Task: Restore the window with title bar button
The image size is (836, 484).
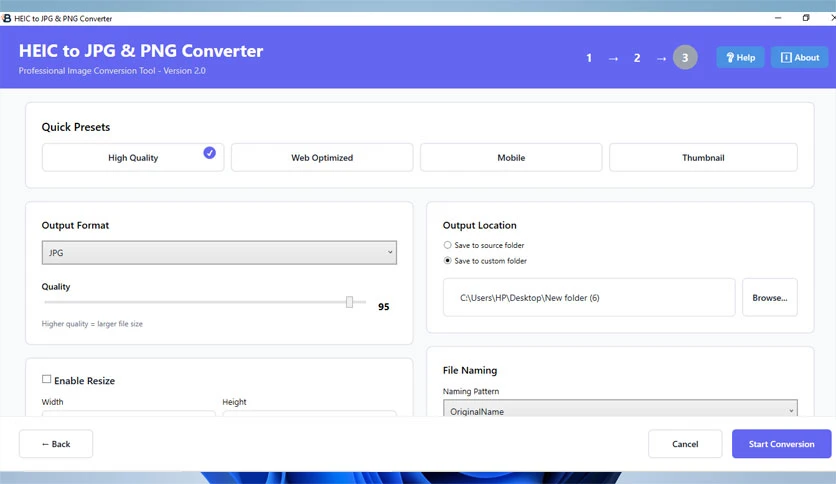Action: click(x=806, y=18)
